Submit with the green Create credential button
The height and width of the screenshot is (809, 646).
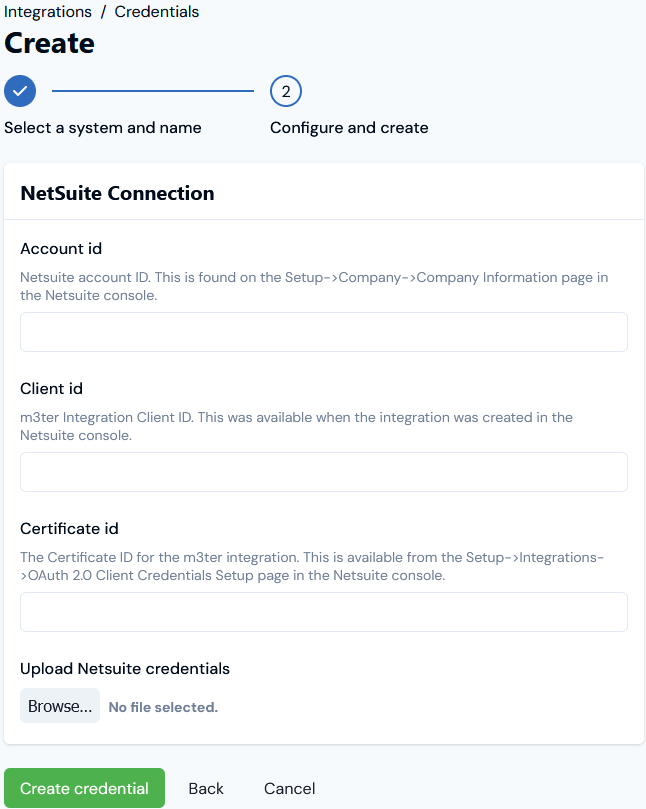click(x=85, y=788)
